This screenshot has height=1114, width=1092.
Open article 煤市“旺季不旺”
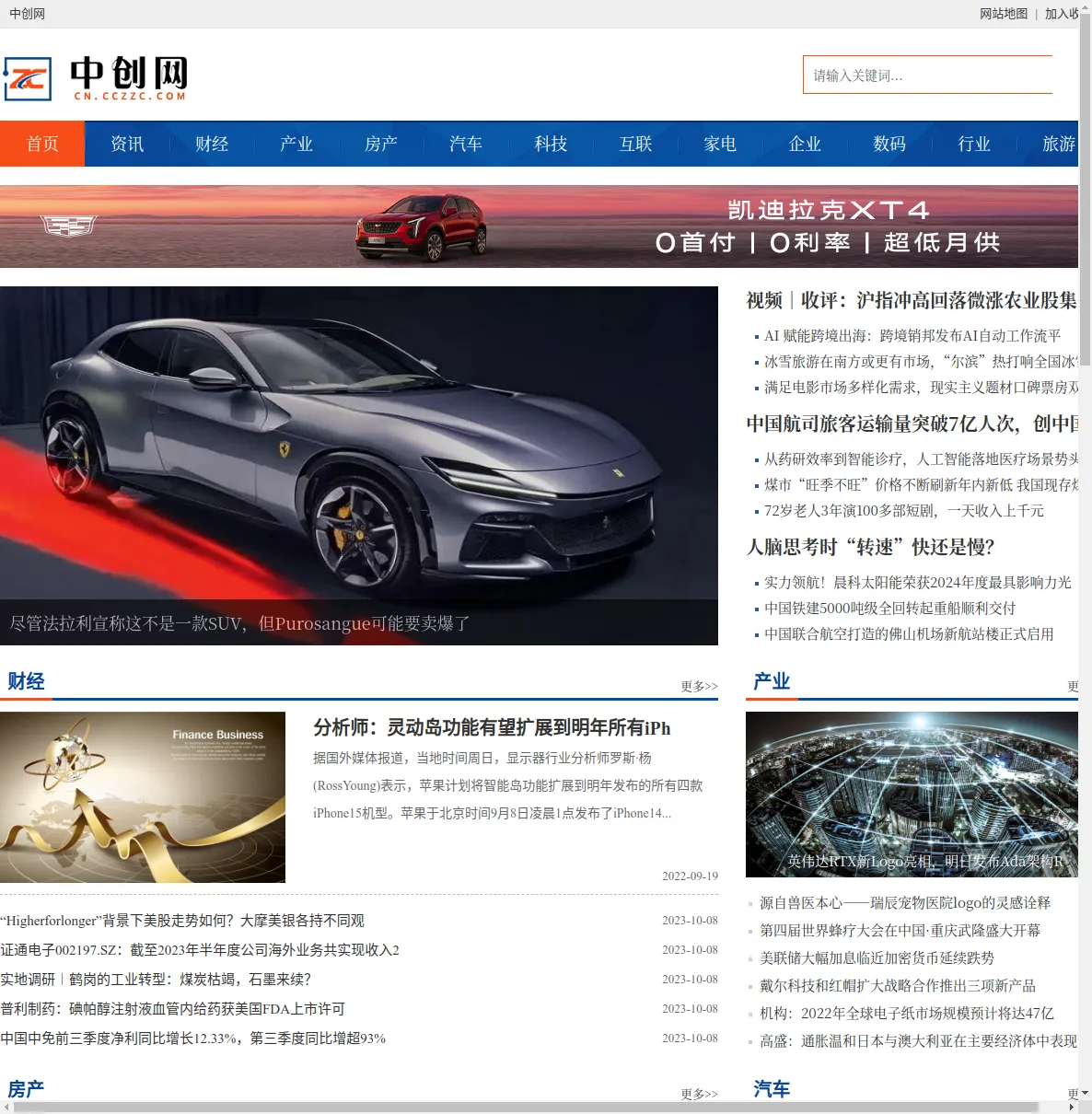[921, 485]
